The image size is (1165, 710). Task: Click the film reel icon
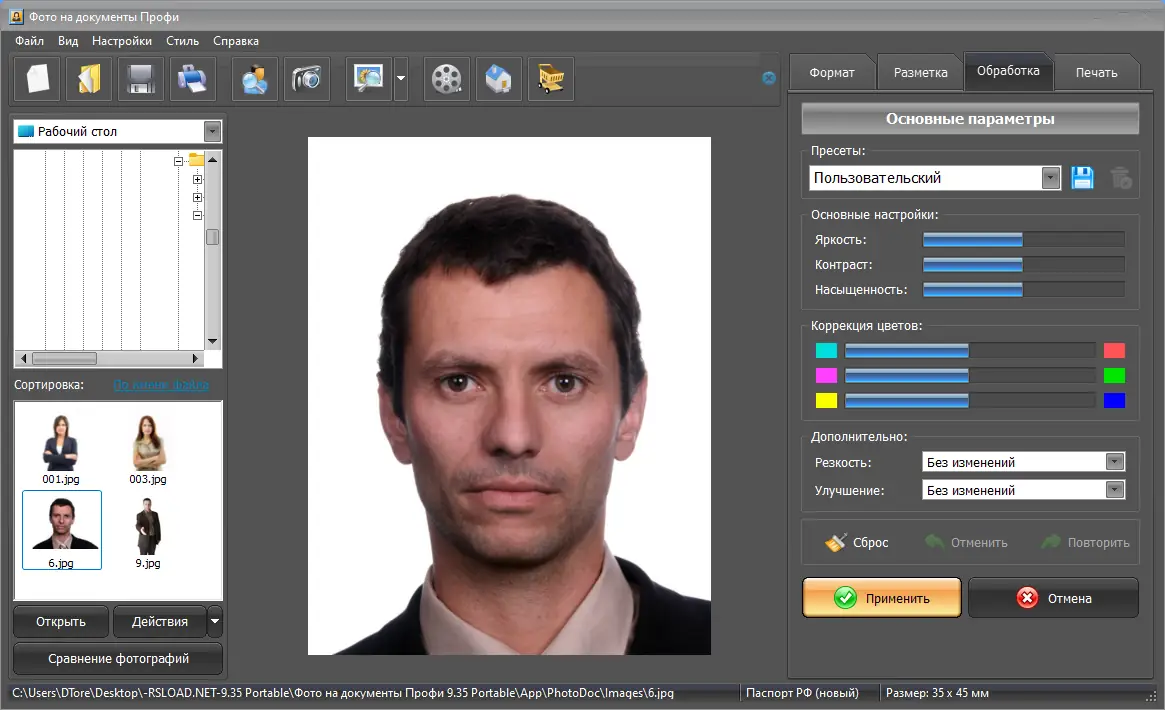pyautogui.click(x=447, y=79)
